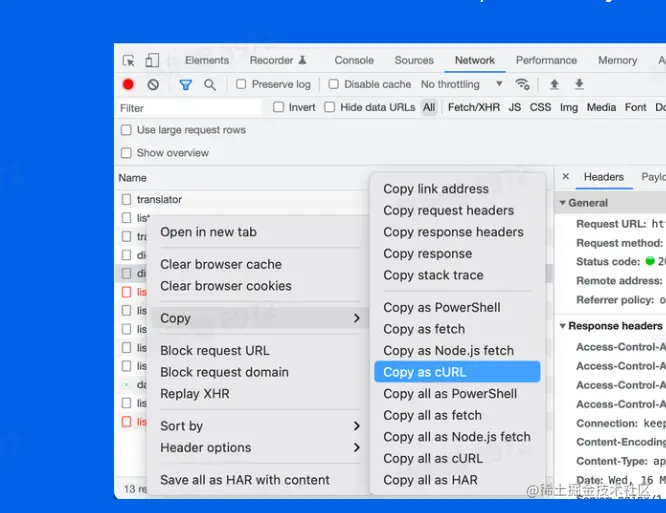Collapse the General section triangle

pos(562,203)
